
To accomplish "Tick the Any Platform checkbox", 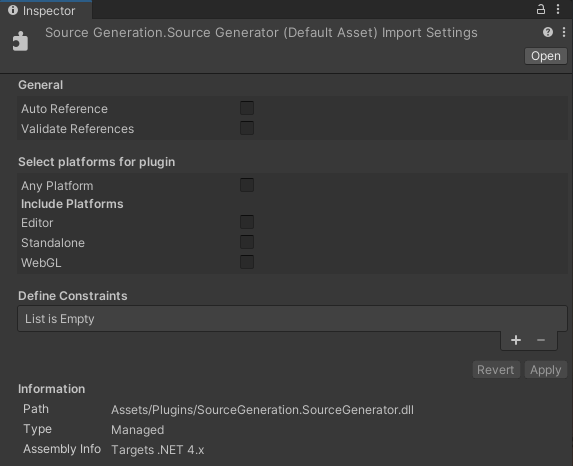I will (x=247, y=185).
